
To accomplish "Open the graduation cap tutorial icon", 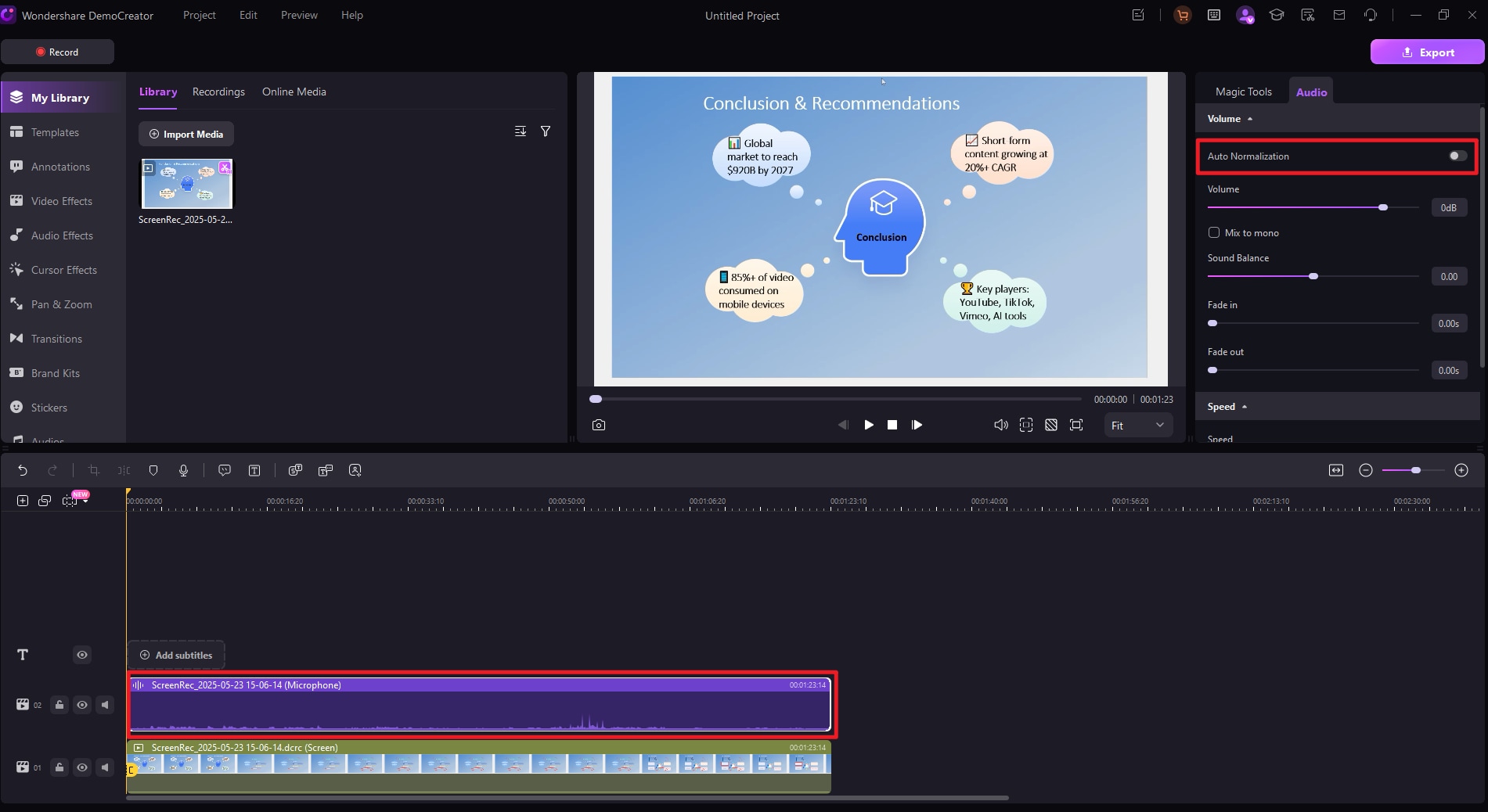I will pyautogui.click(x=1277, y=15).
